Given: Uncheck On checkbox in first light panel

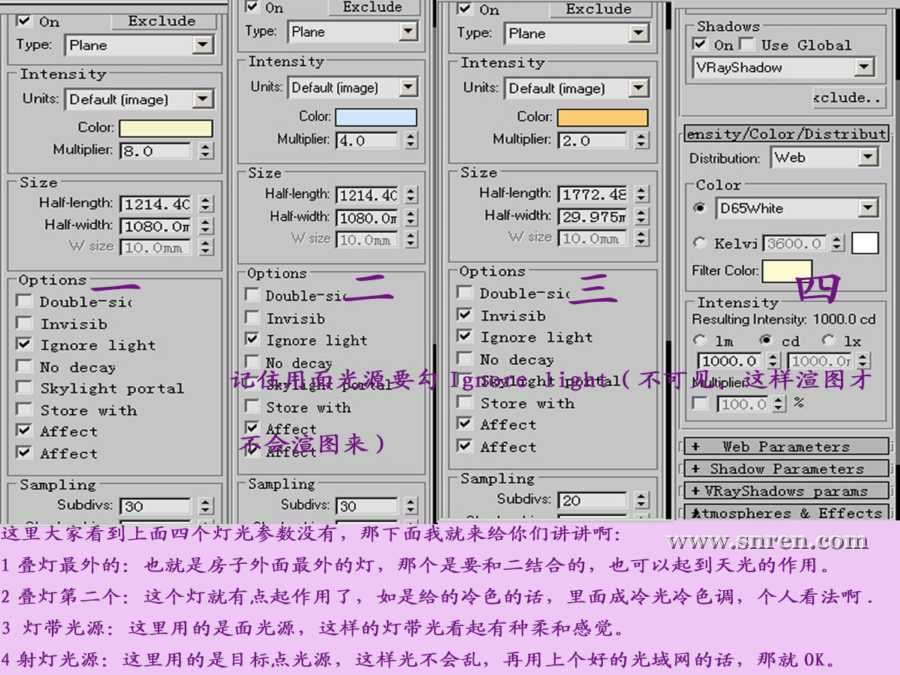Looking at the screenshot, I should [x=23, y=21].
